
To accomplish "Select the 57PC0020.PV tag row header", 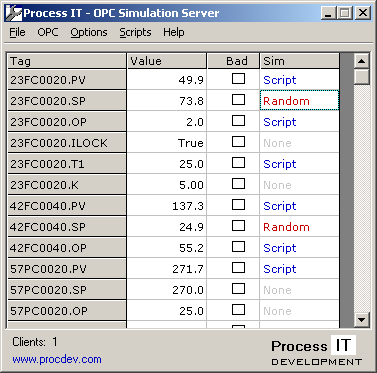I will 67,268.
